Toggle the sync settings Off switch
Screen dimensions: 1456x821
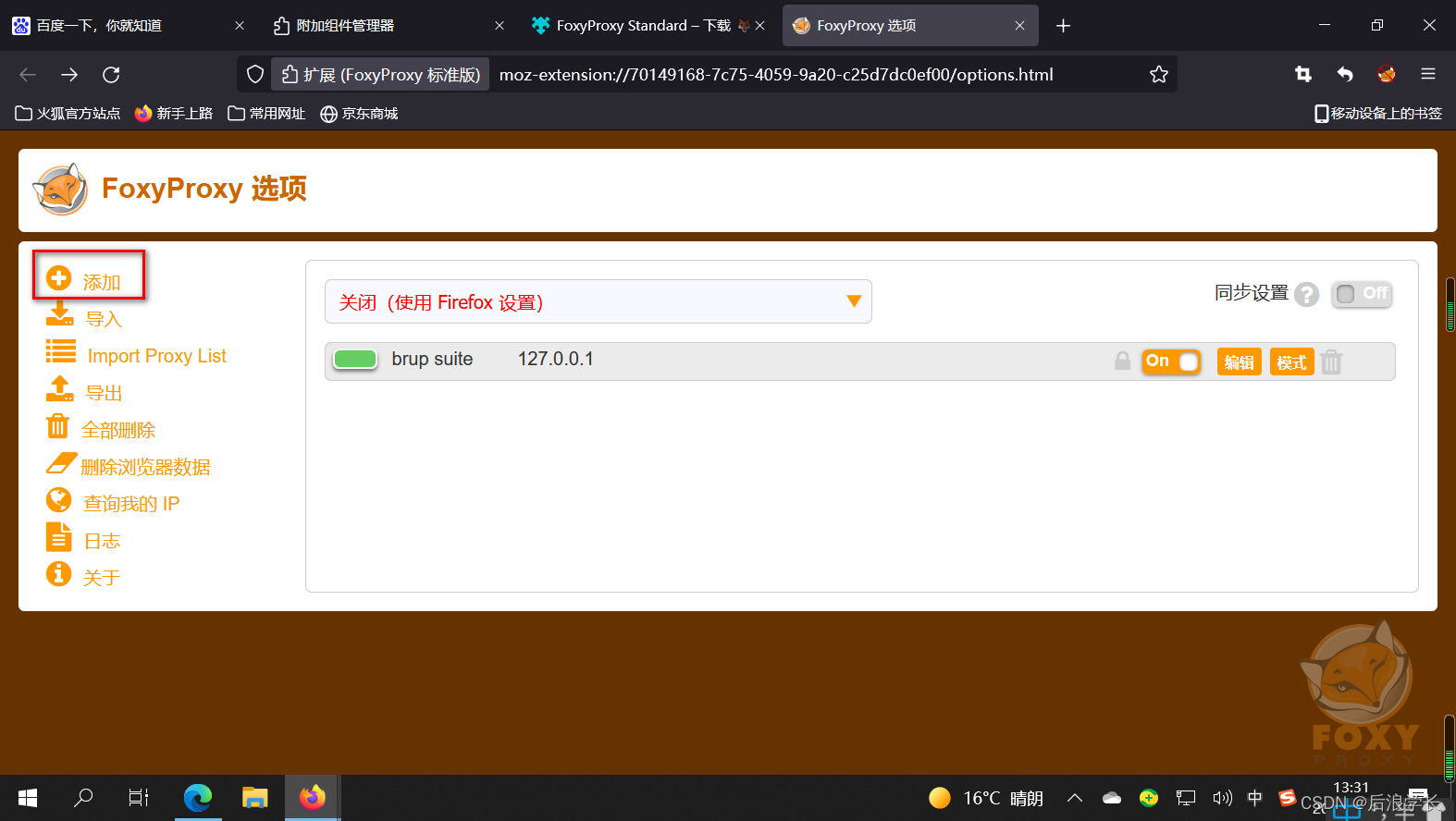(1362, 294)
